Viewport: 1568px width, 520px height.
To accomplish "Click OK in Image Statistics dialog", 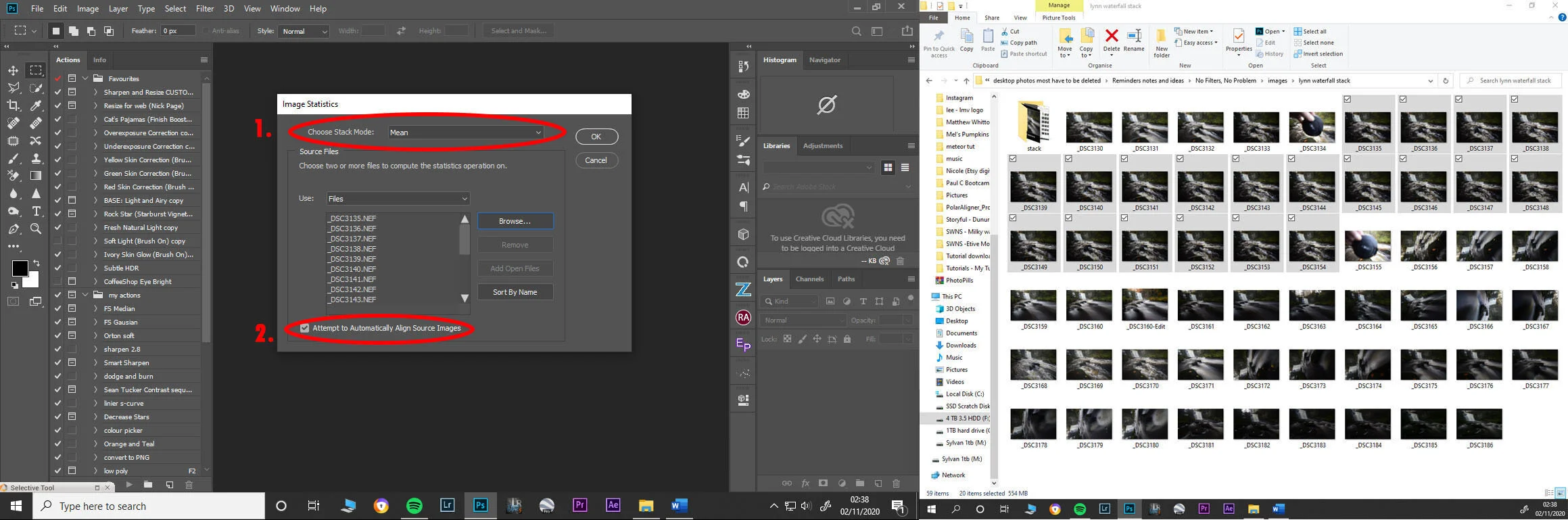I will pyautogui.click(x=596, y=137).
